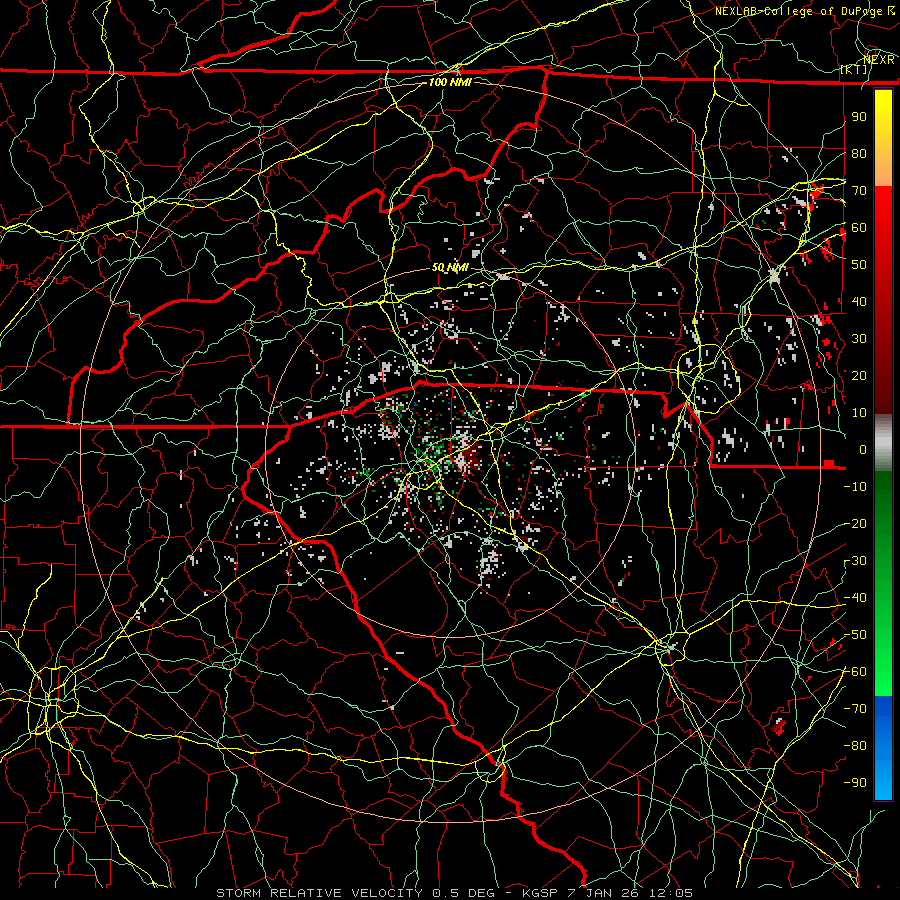The image size is (900, 900).
Task: Click the 50 value on velocity scale
Action: point(859,265)
